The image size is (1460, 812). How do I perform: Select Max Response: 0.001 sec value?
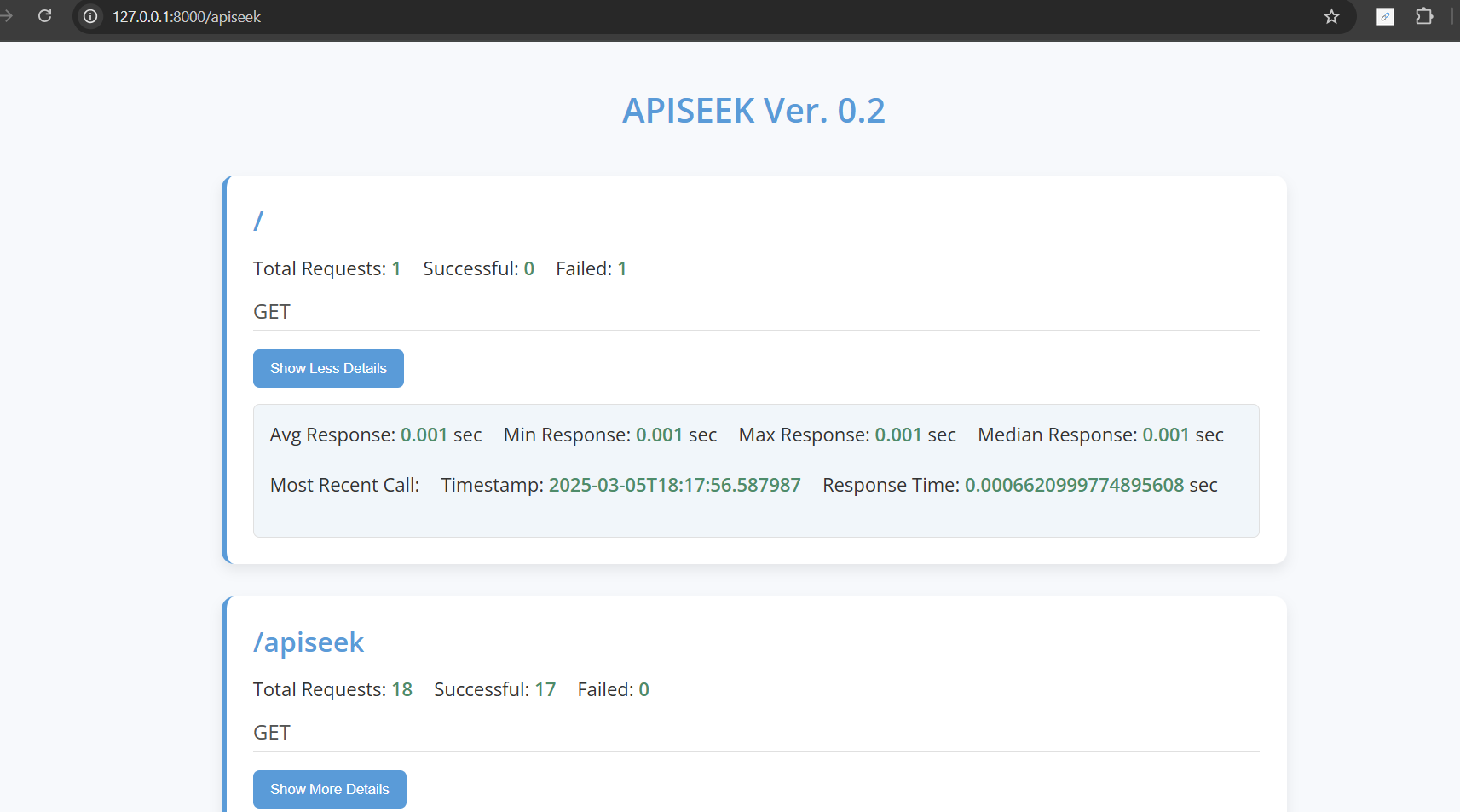click(847, 435)
